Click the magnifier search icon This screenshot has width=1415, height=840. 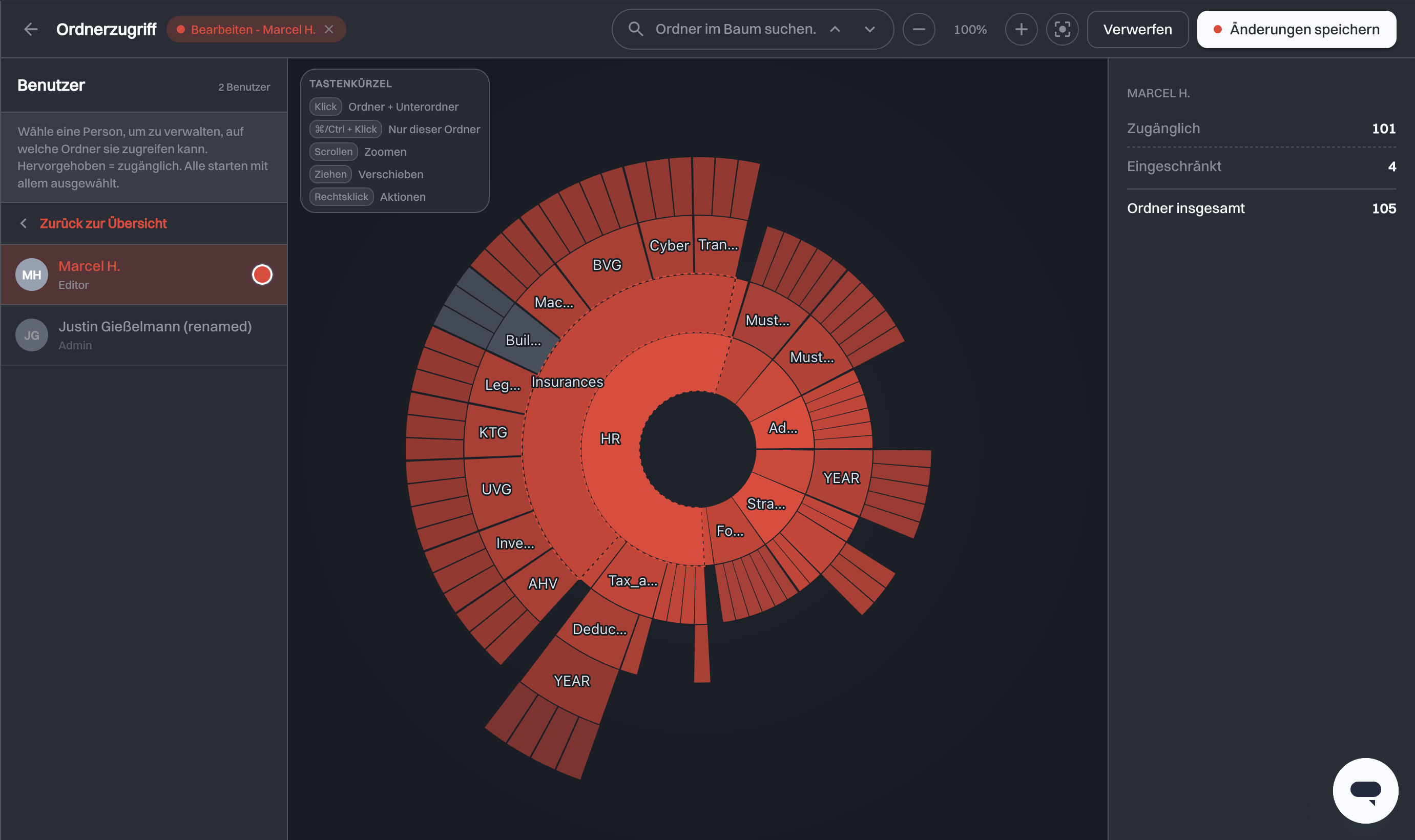click(x=636, y=29)
